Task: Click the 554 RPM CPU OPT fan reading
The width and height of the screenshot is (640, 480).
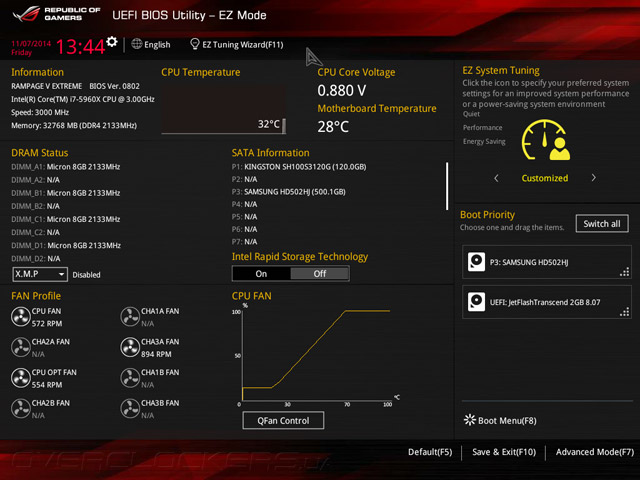Action: click(x=47, y=384)
